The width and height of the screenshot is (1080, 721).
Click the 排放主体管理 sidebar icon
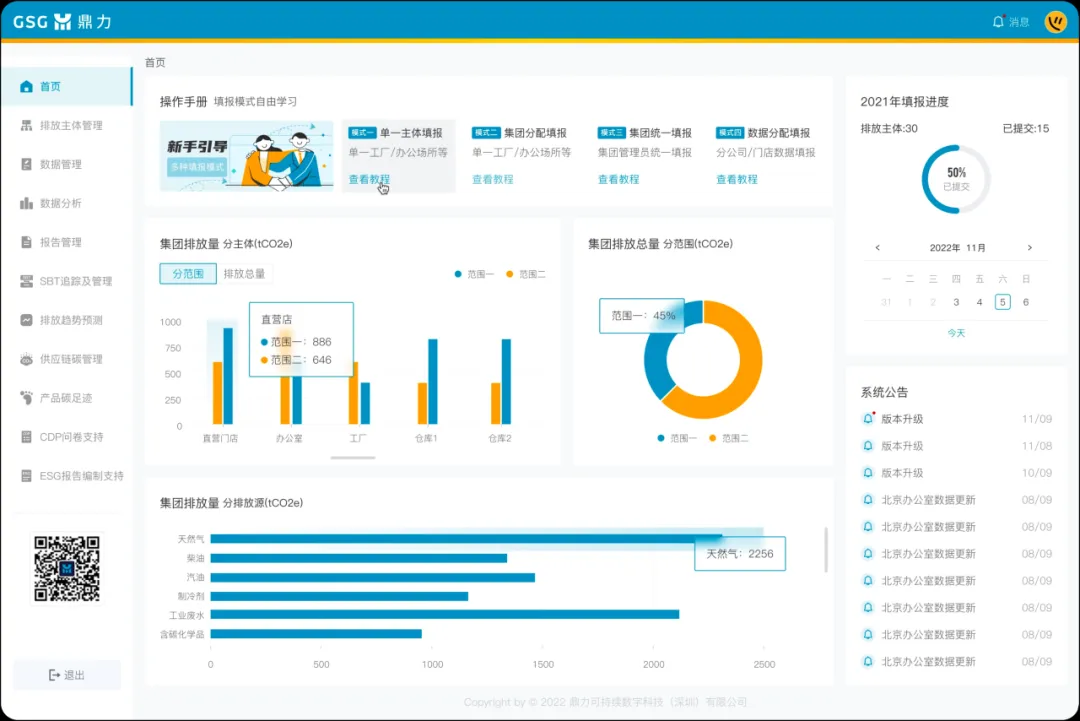click(x=27, y=126)
